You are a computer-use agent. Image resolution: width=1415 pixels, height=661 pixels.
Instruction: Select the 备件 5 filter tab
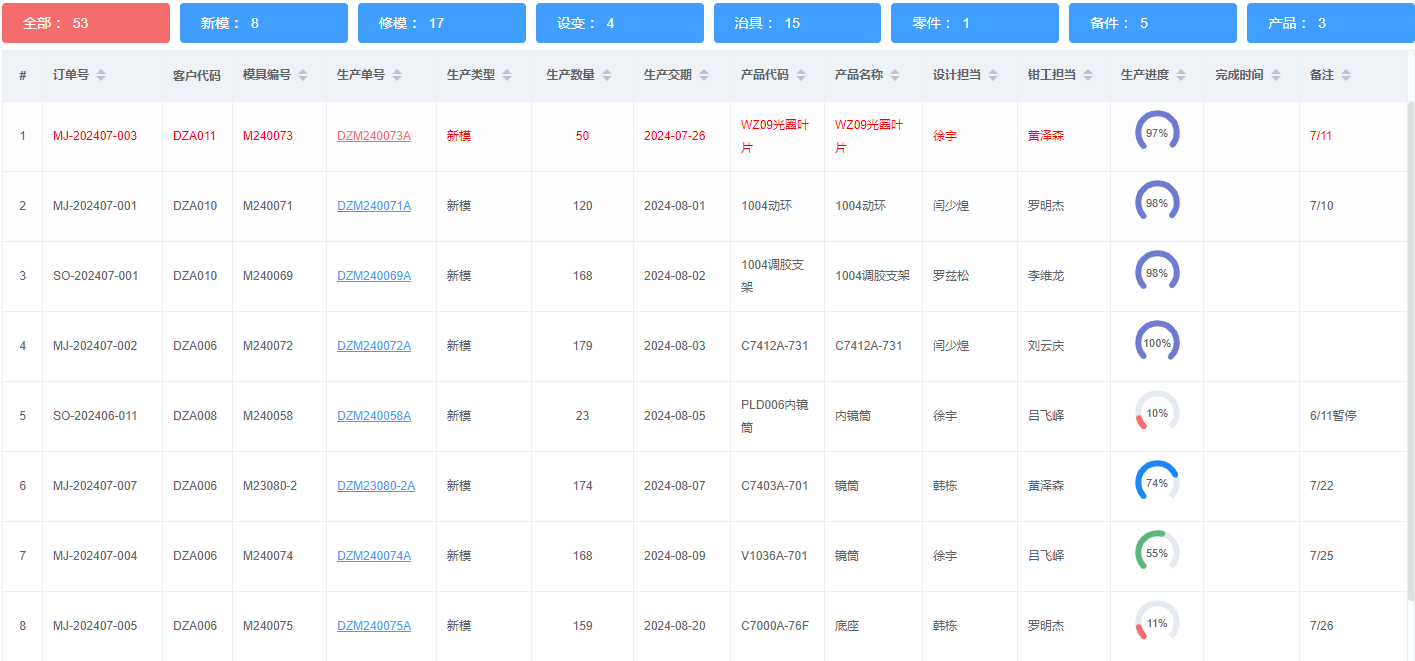coord(1153,23)
